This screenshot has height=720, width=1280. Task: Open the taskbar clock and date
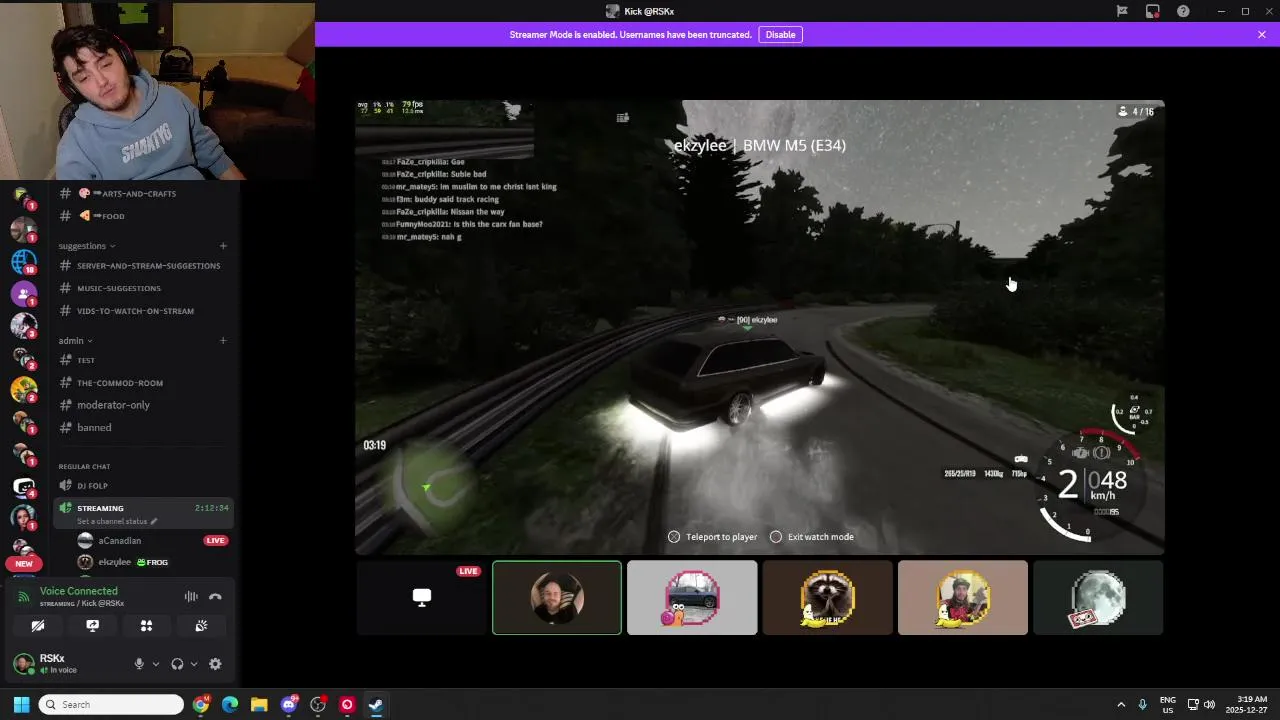[x=1247, y=704]
